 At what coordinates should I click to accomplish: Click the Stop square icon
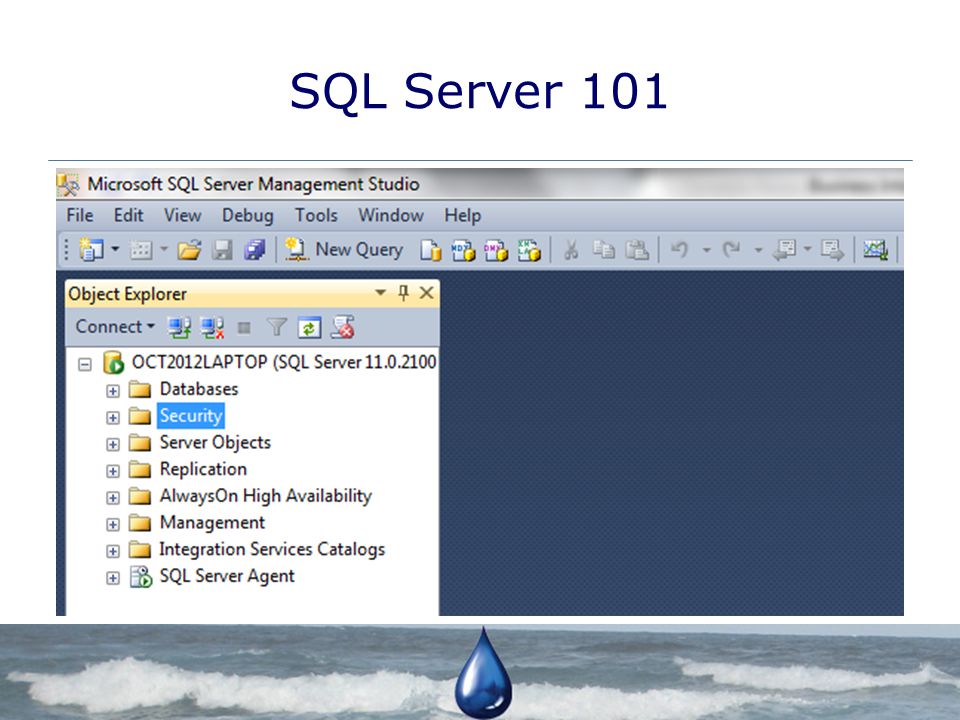pos(244,328)
